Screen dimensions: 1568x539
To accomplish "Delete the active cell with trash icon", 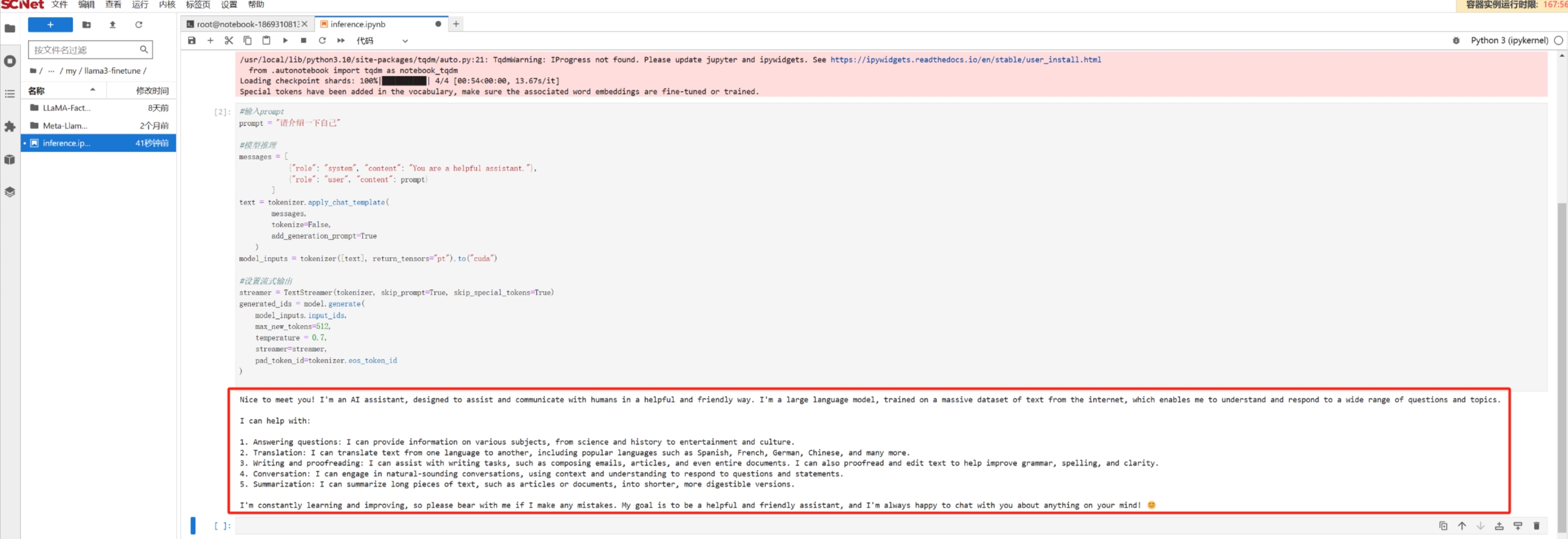I will [1536, 526].
